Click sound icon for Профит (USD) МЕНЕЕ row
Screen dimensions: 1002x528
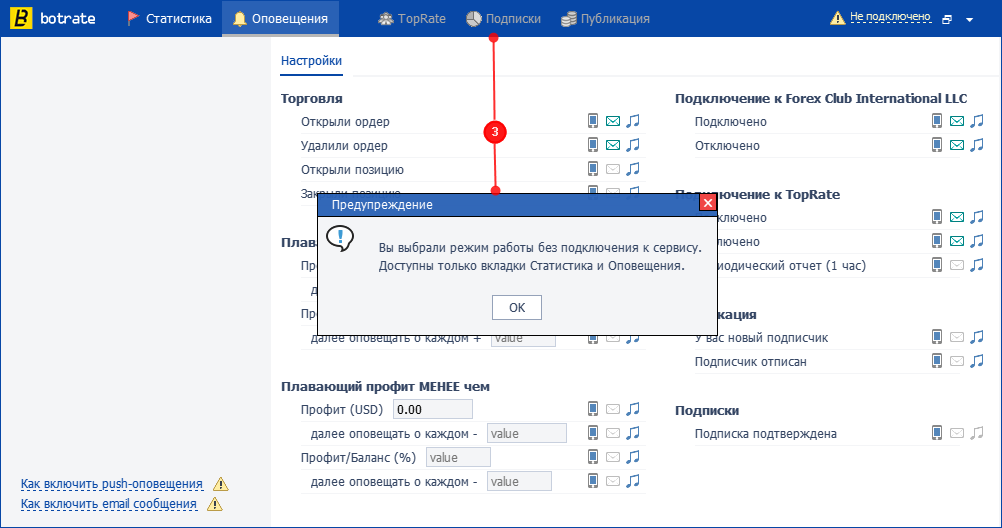(x=633, y=408)
